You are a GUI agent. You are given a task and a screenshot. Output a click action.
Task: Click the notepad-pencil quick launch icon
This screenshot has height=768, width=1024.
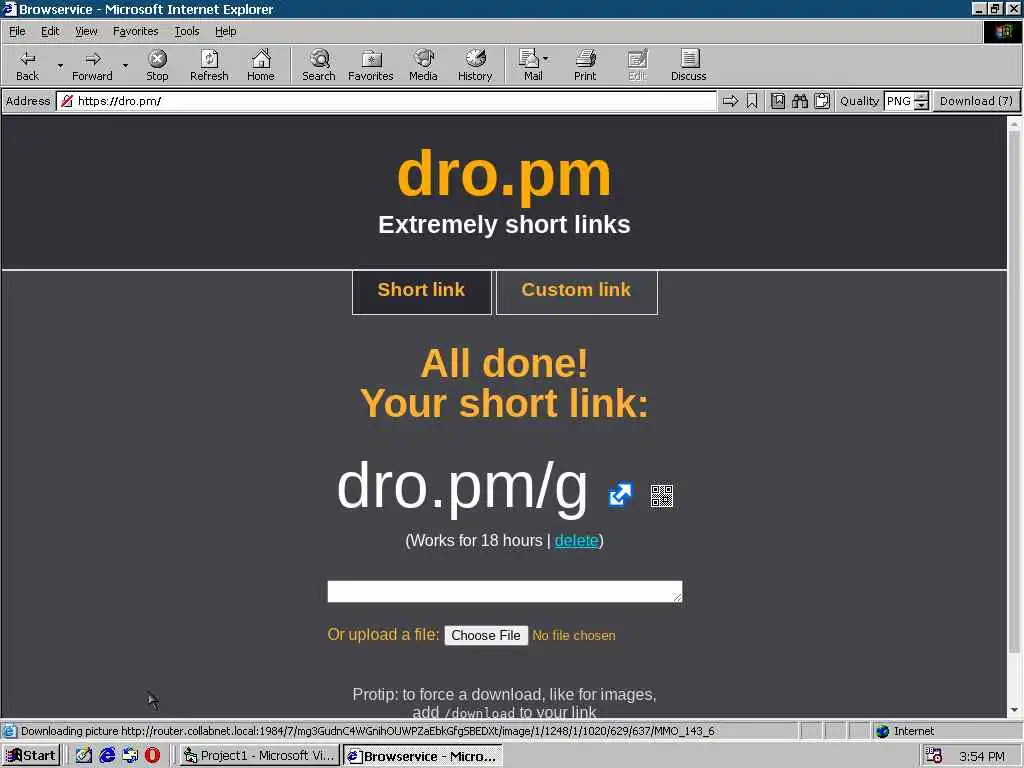84,756
